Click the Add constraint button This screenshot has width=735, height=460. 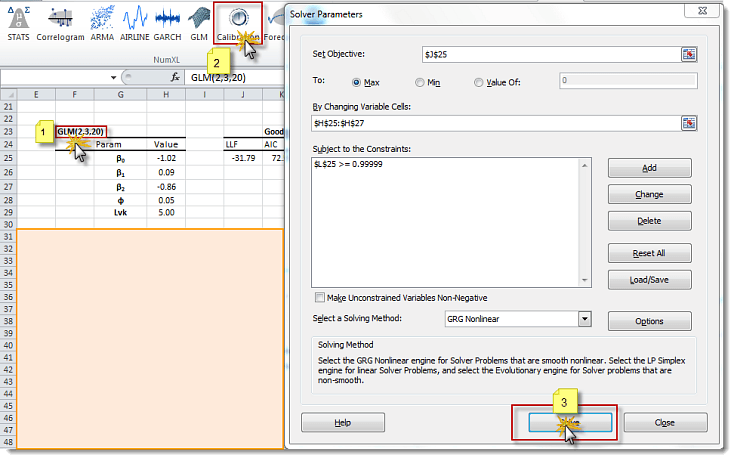[649, 168]
